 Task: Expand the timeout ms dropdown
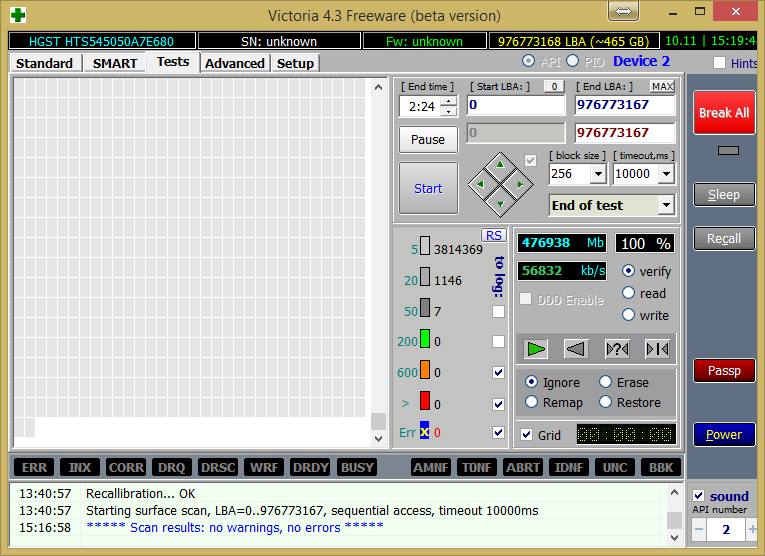[x=667, y=174]
